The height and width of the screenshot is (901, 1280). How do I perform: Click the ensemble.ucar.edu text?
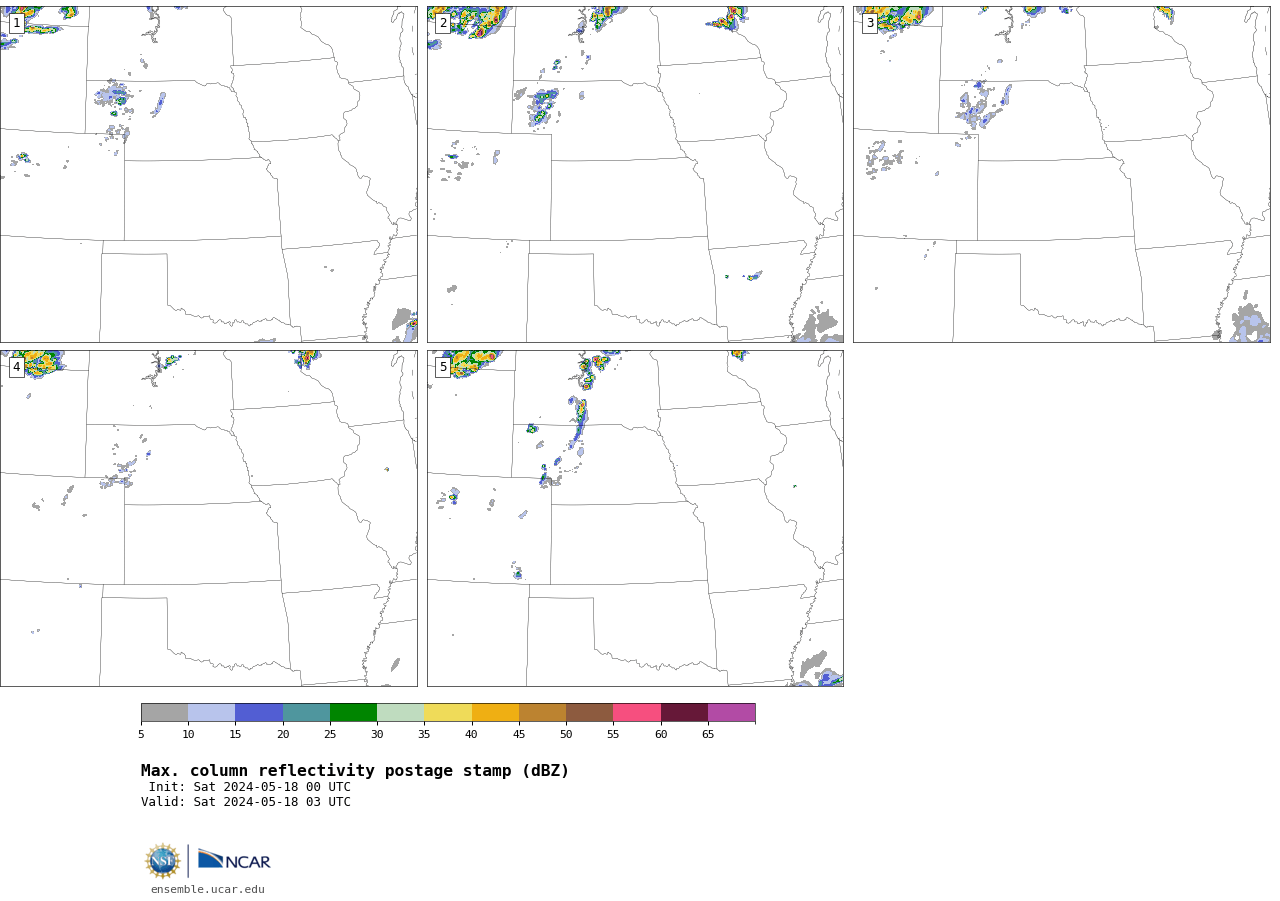point(208,889)
